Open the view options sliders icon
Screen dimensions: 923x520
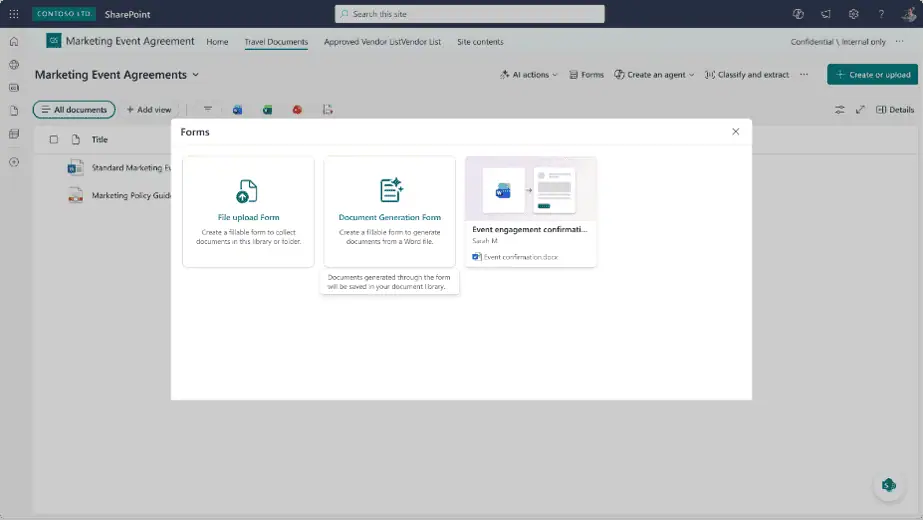coord(839,110)
